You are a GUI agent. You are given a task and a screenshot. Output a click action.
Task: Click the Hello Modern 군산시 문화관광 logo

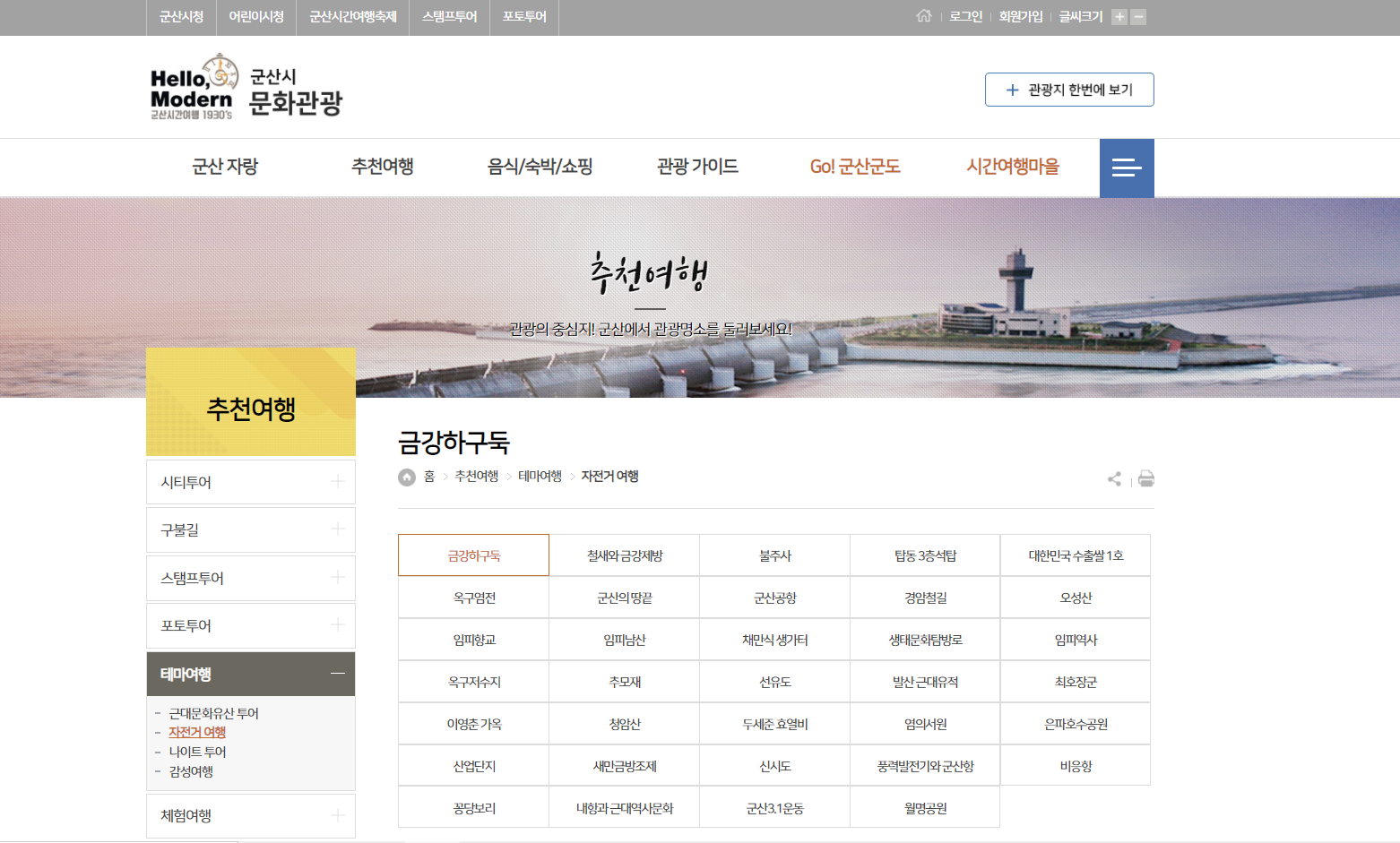[246, 88]
